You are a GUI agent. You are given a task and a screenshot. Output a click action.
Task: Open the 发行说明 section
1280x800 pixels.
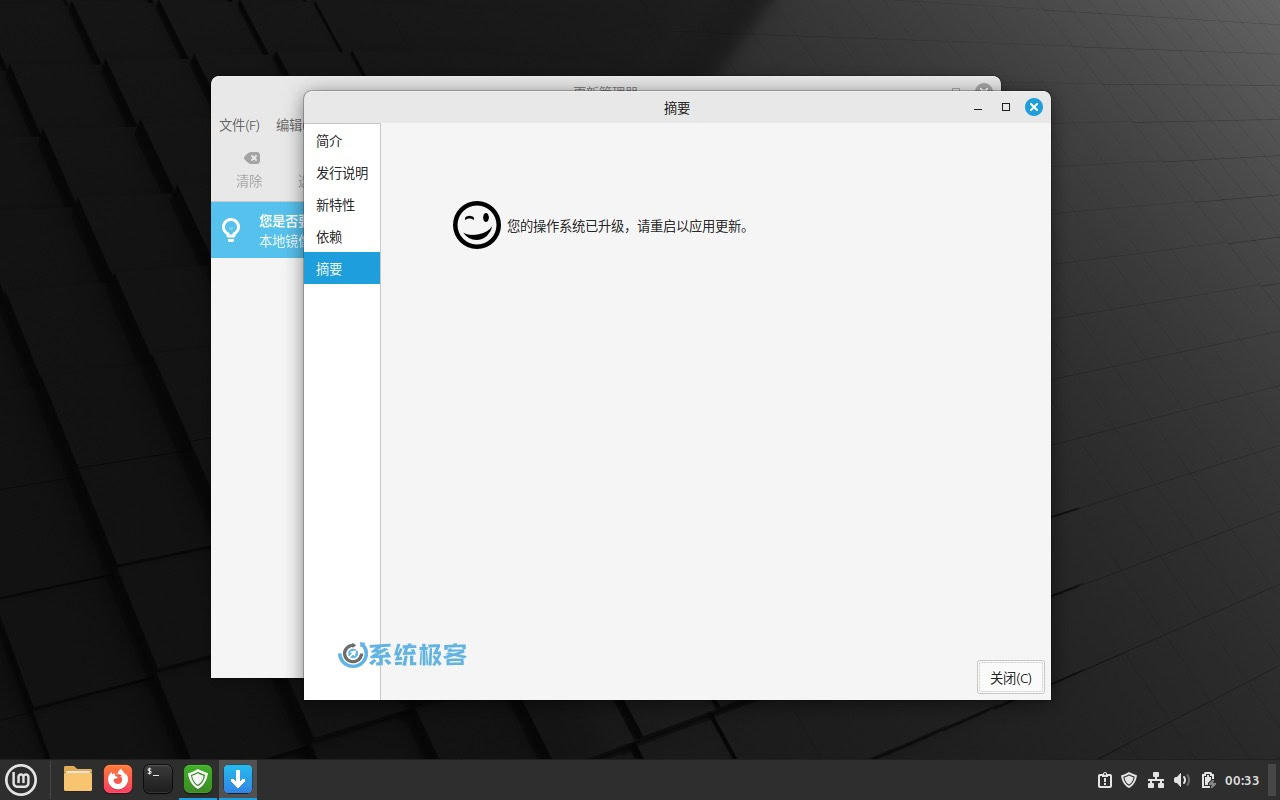coord(341,173)
